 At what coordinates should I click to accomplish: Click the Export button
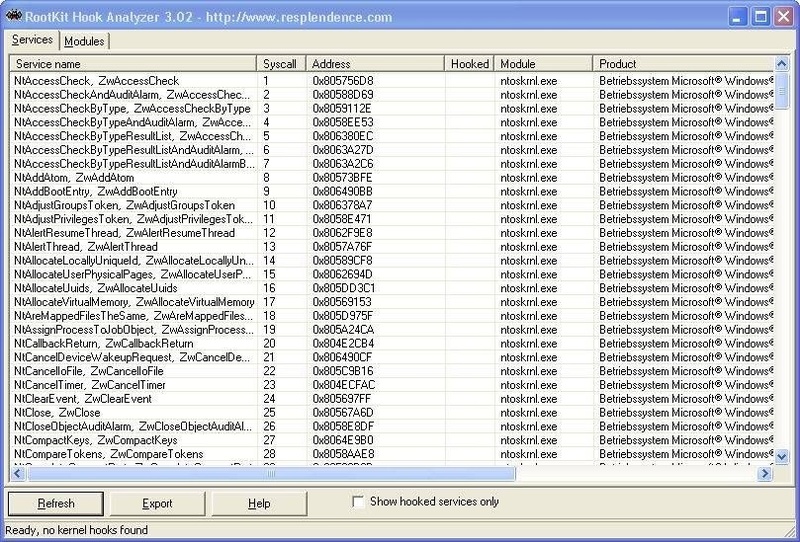(x=157, y=504)
